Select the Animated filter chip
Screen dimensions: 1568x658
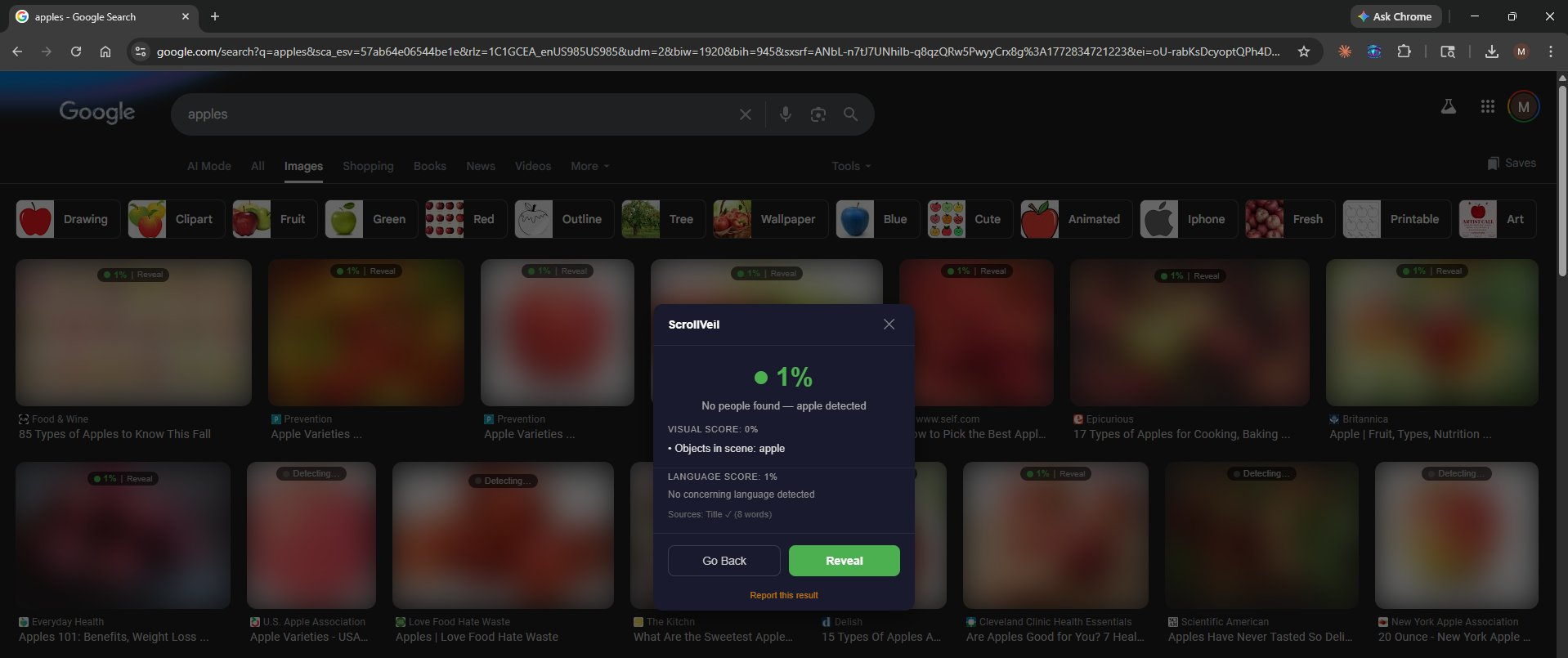coord(1076,219)
